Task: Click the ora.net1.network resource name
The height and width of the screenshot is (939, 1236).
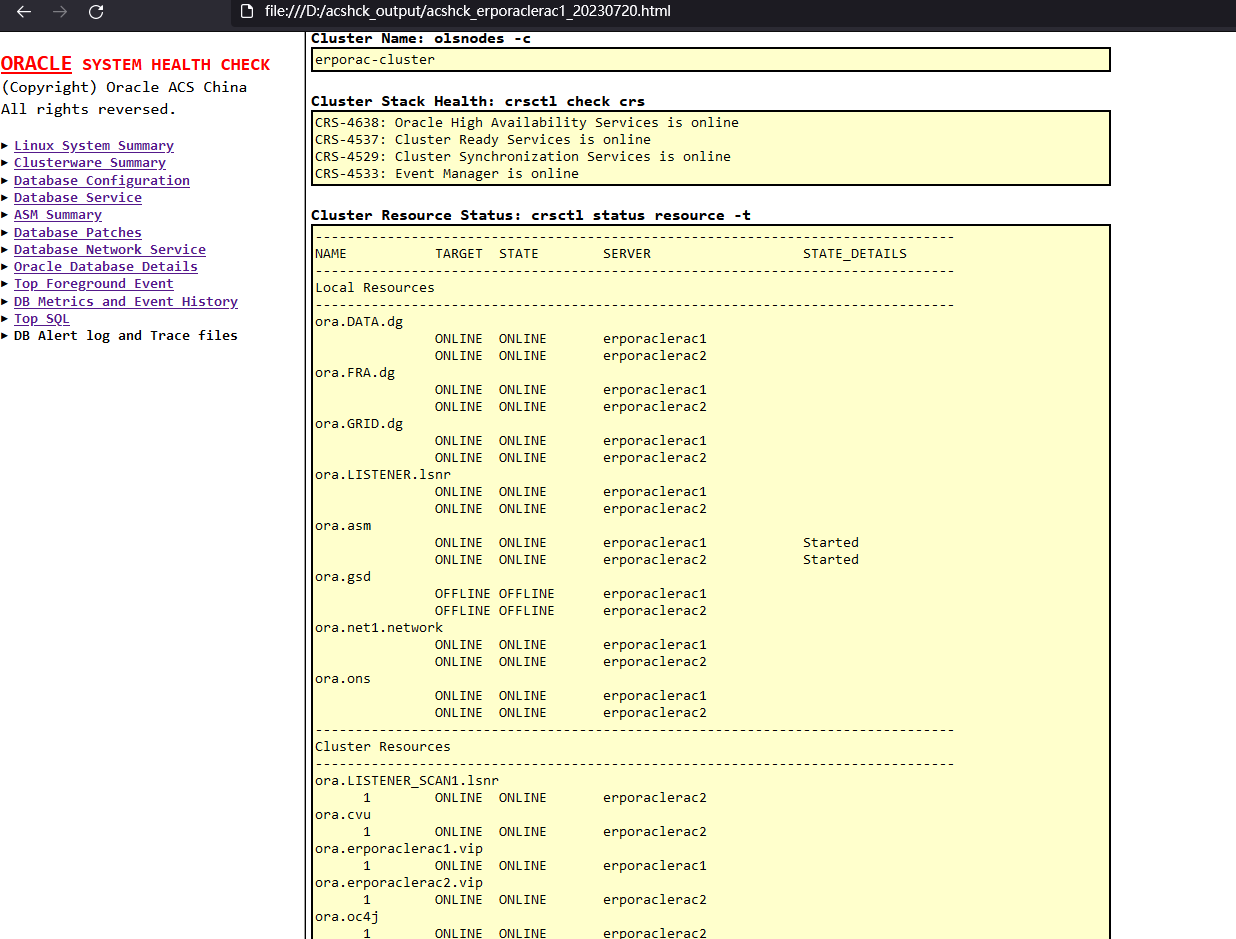Action: (379, 628)
